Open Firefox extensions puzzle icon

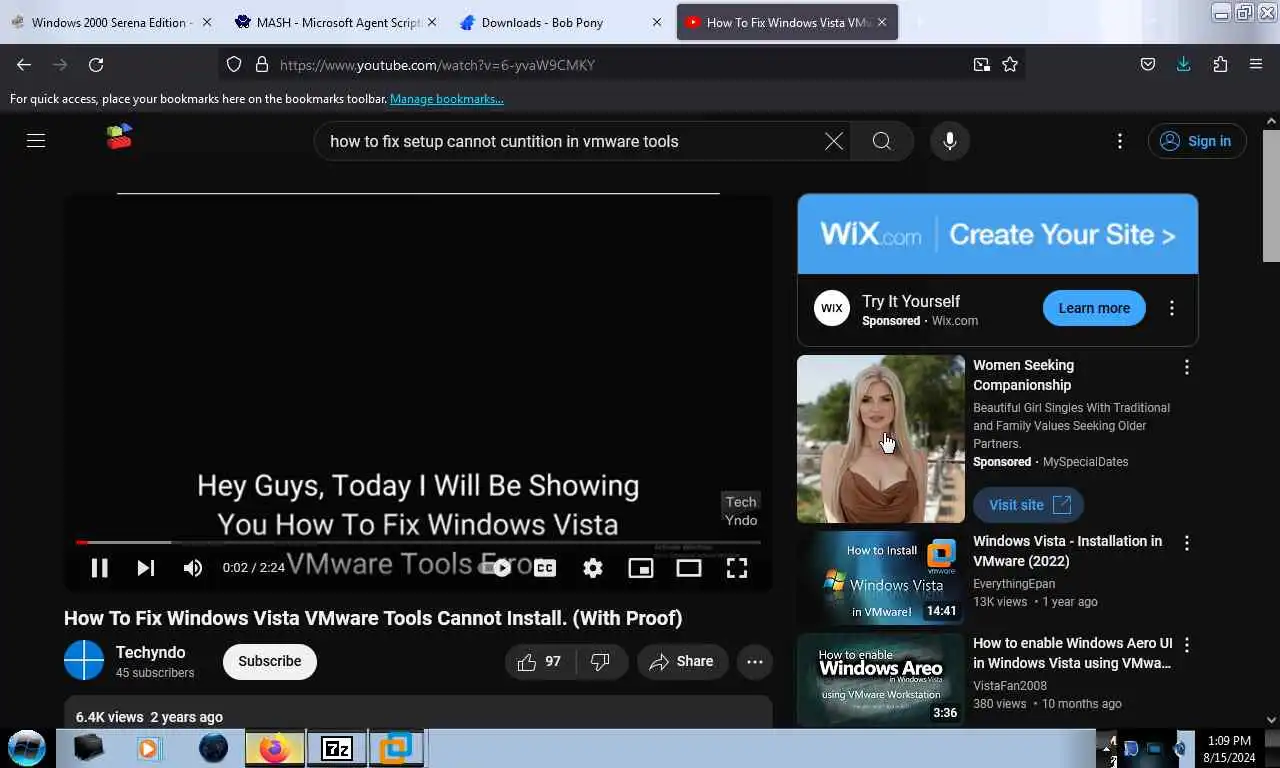pos(1220,64)
